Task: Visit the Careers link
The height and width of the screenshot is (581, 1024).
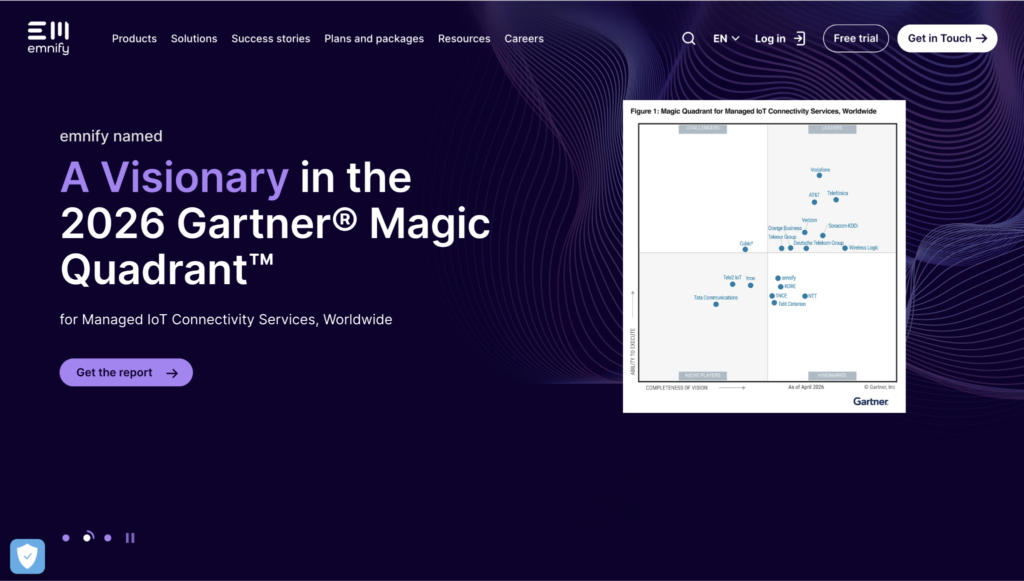Action: pos(524,39)
